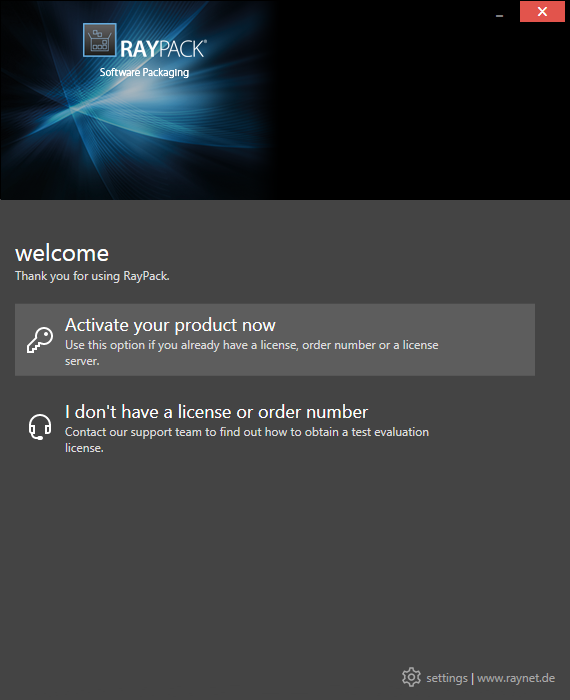
Task: Open settings via the gear icon
Action: [411, 677]
